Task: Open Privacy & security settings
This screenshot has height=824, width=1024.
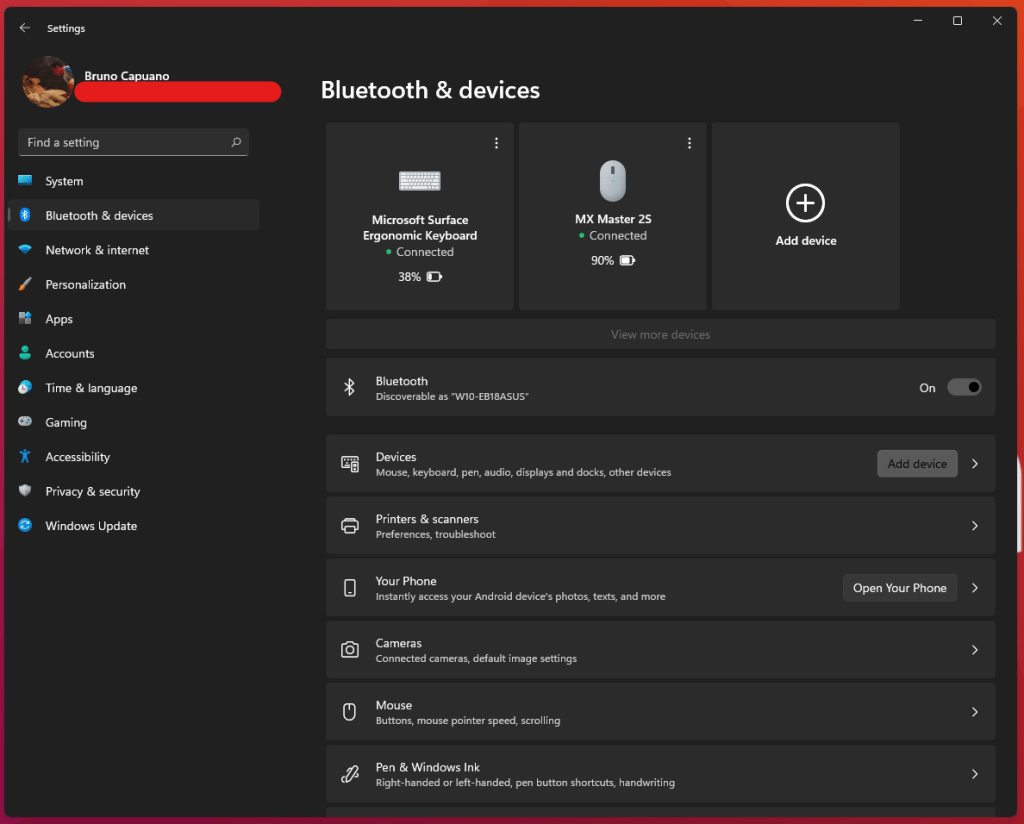Action: 92,491
